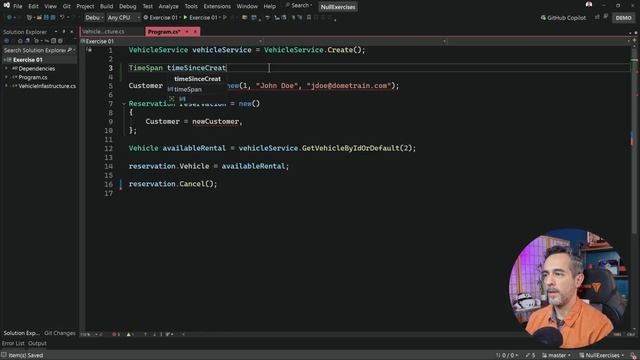This screenshot has height=360, width=640.
Task: Expand the Program.cs tree node
Action: [6, 77]
